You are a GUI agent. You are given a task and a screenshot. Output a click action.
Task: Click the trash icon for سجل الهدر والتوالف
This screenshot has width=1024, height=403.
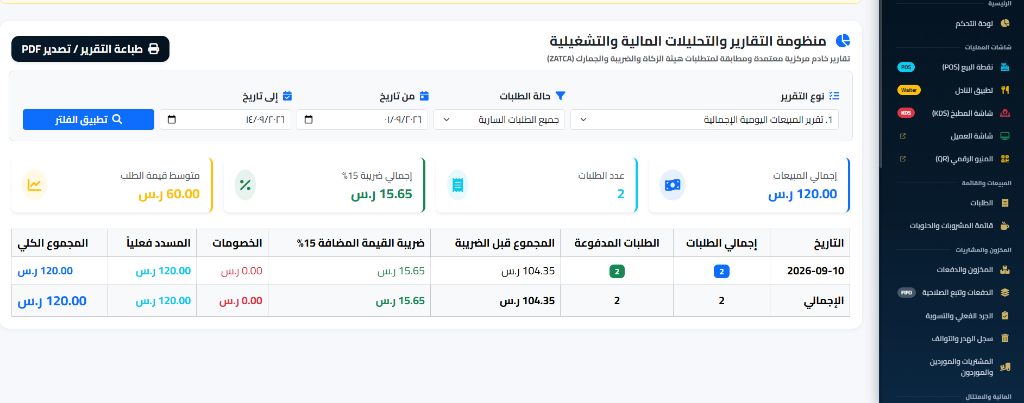(1004, 338)
